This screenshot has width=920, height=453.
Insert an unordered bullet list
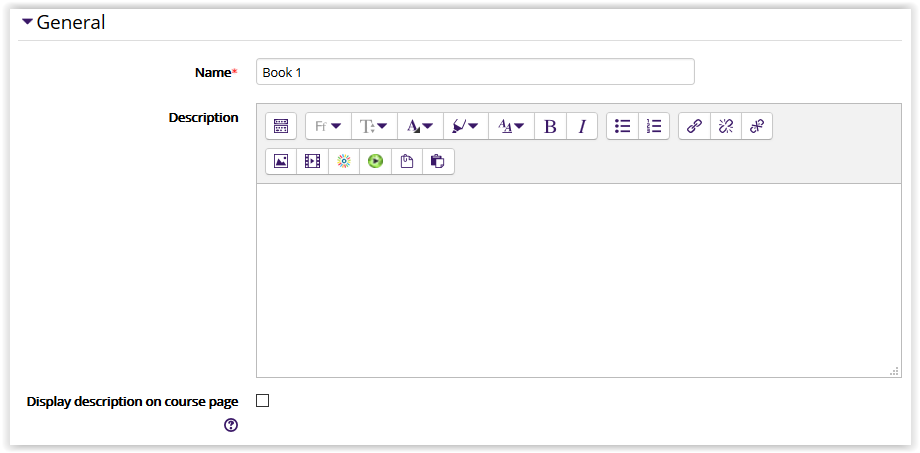[x=623, y=126]
